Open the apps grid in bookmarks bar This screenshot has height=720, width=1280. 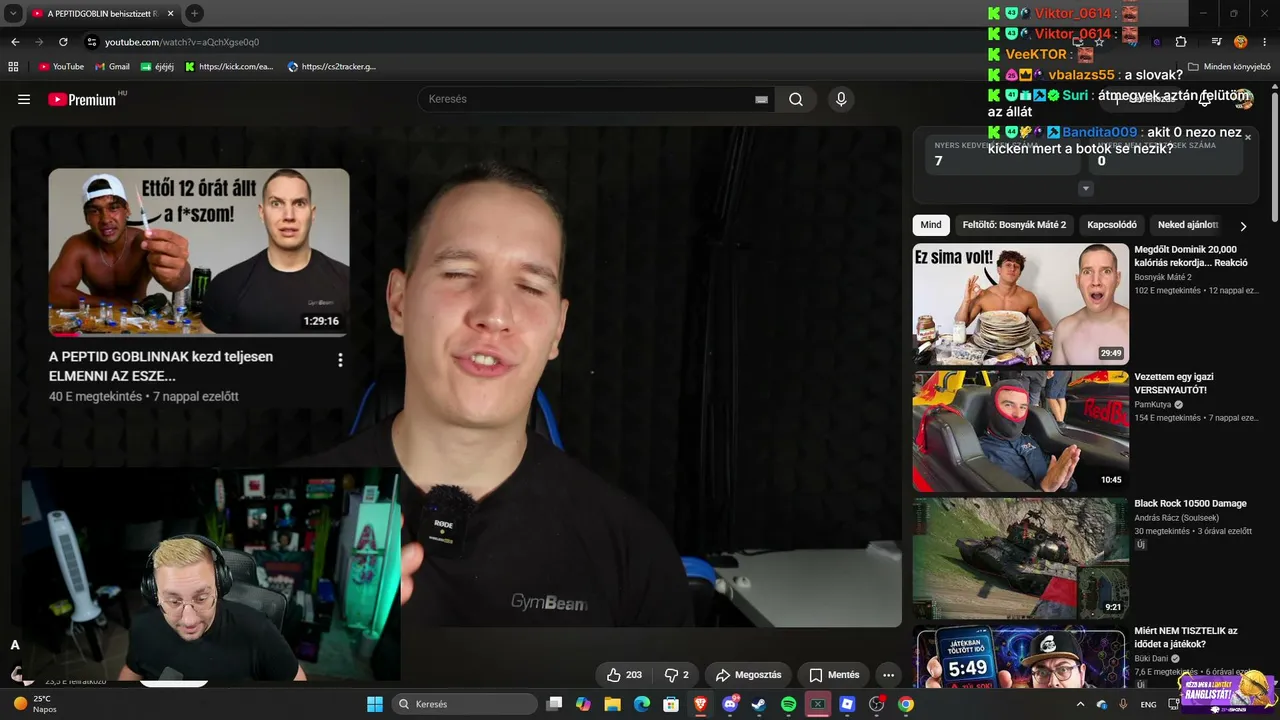pos(13,67)
